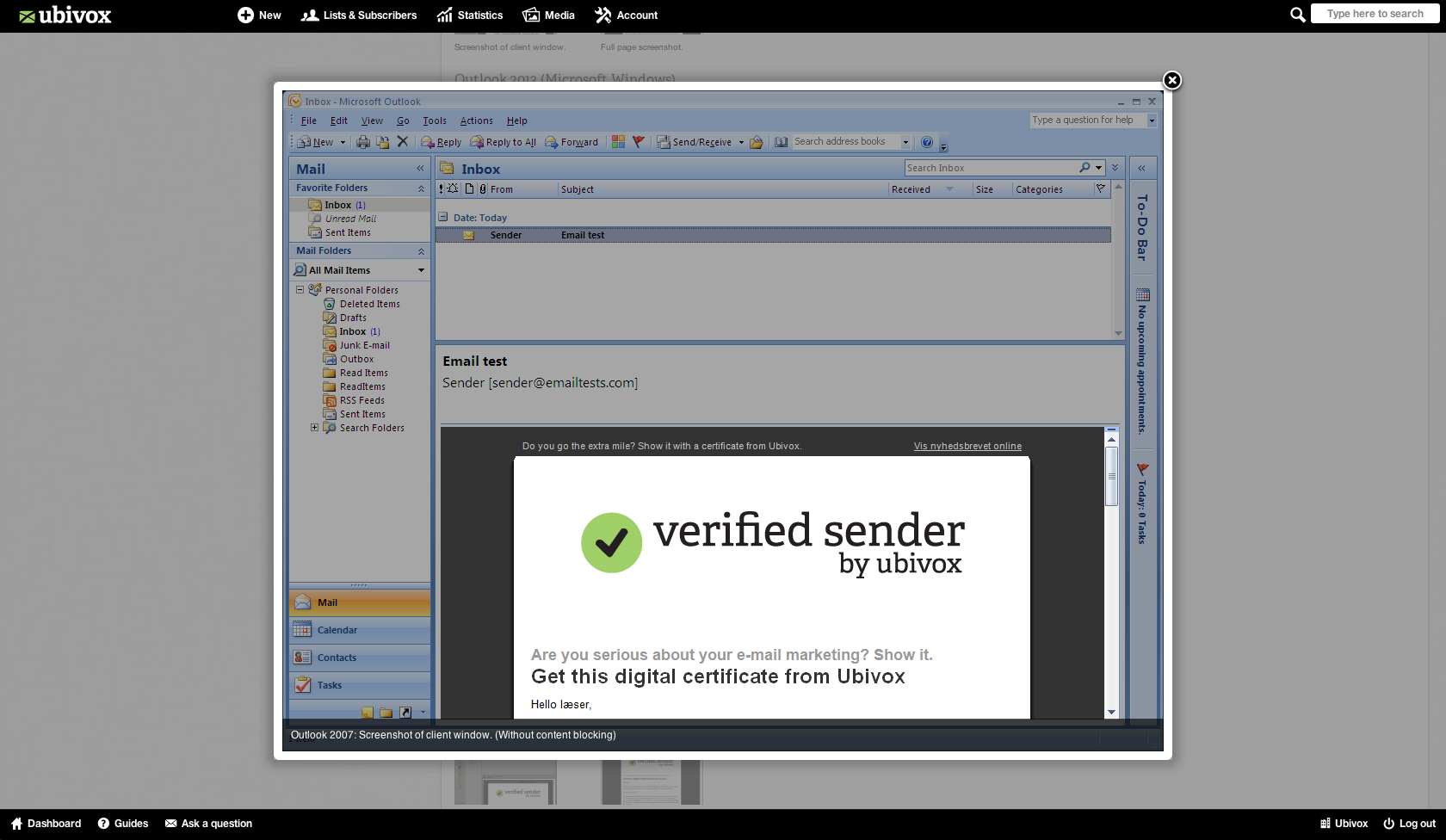Image resolution: width=1446 pixels, height=840 pixels.
Task: Expand the Search Folders node
Action: click(x=314, y=428)
